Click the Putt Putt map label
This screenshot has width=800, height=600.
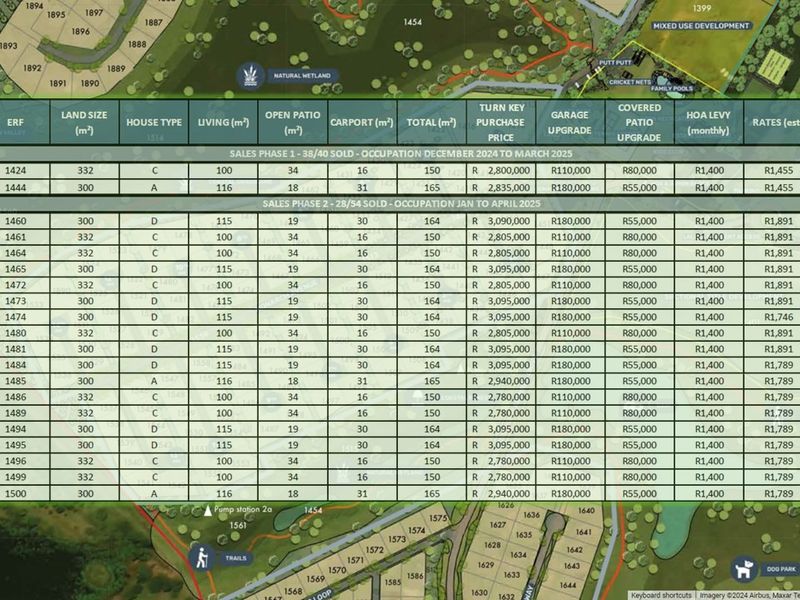[614, 60]
